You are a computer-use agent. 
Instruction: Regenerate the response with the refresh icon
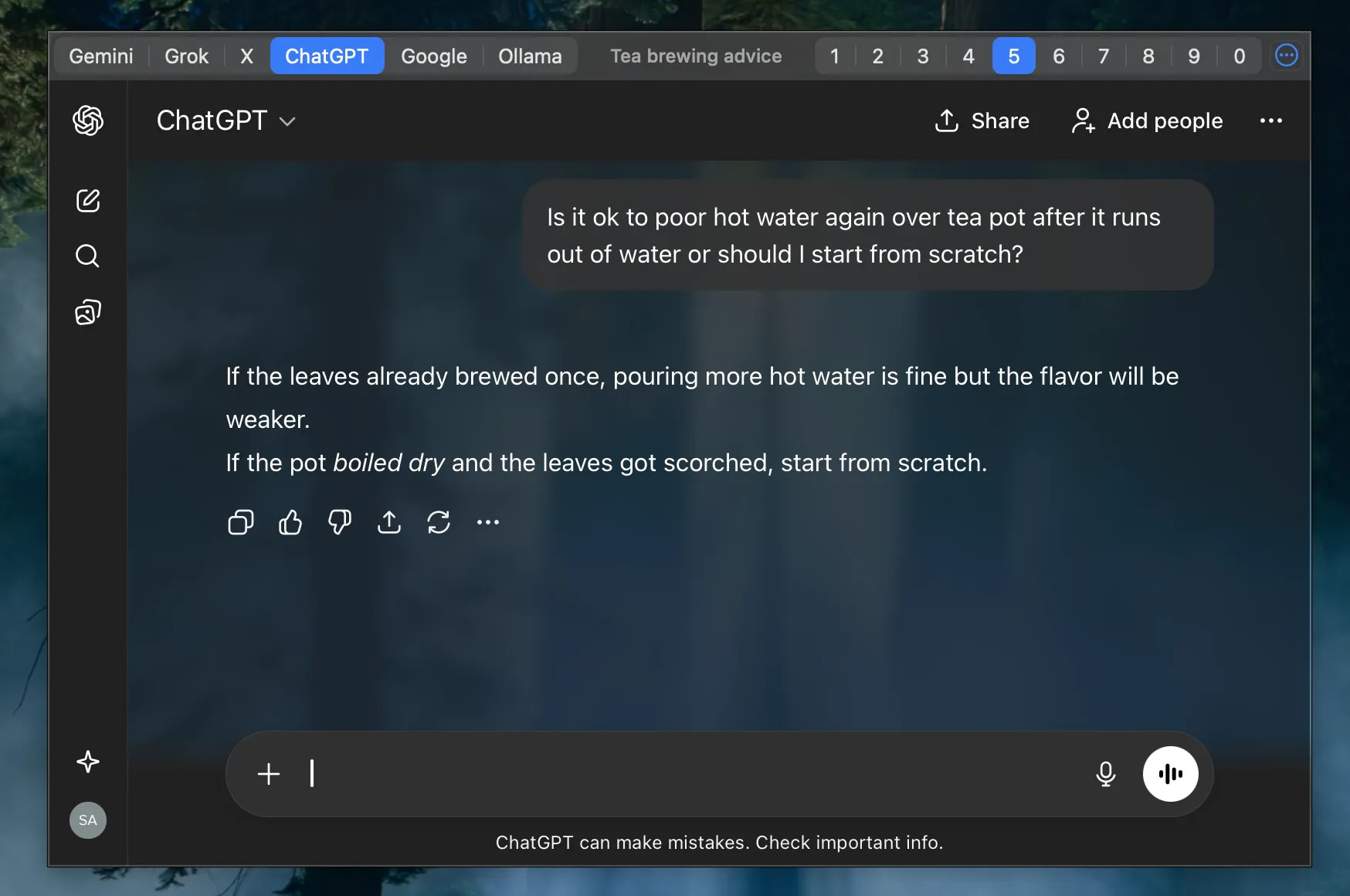439,523
